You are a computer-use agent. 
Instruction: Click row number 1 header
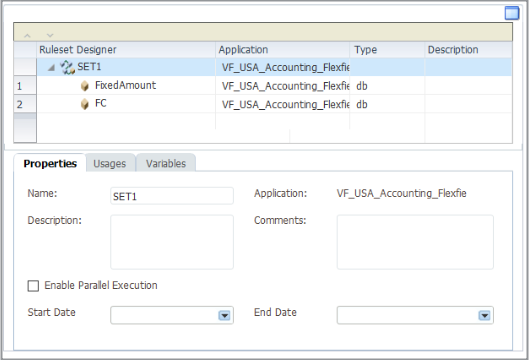[25, 86]
